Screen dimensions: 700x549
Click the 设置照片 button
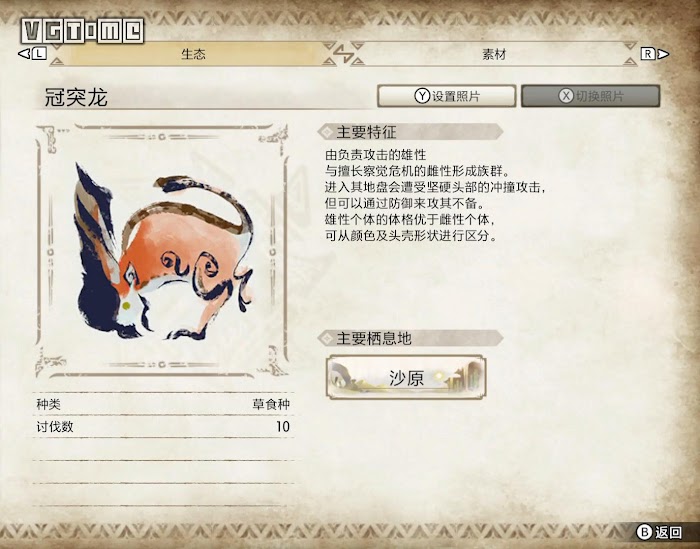point(446,96)
